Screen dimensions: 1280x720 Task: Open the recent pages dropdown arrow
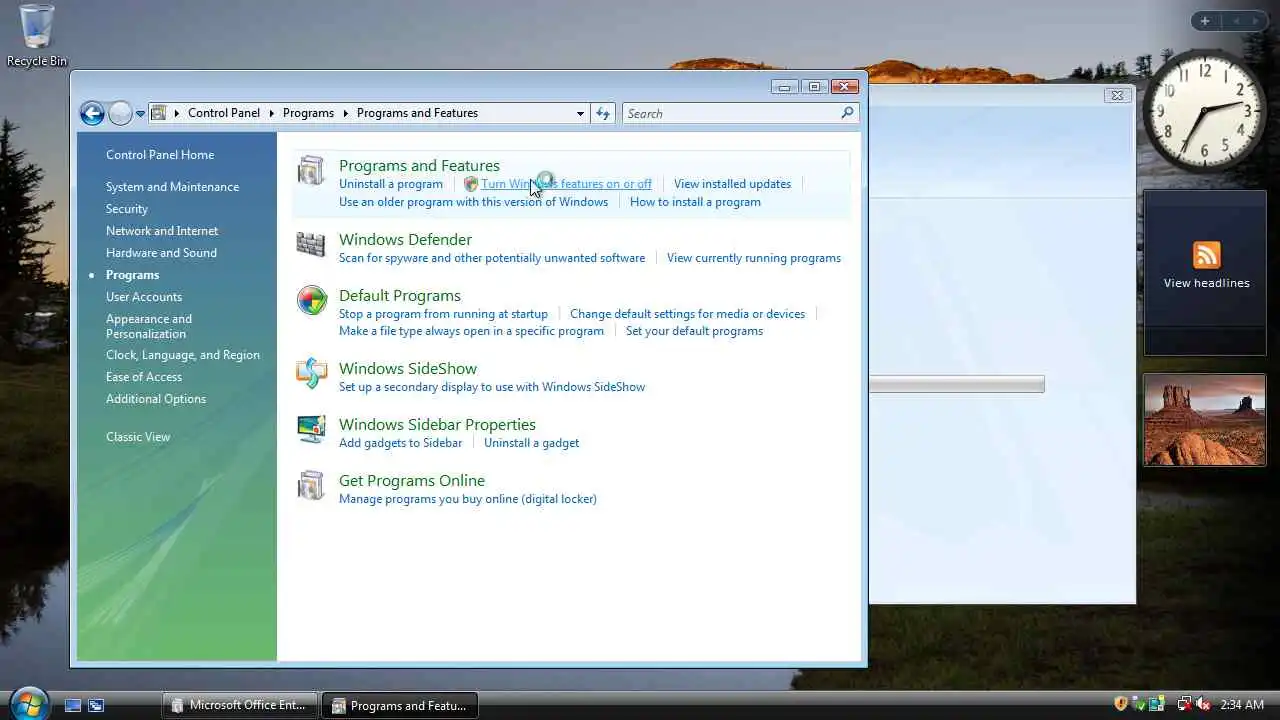pos(141,114)
